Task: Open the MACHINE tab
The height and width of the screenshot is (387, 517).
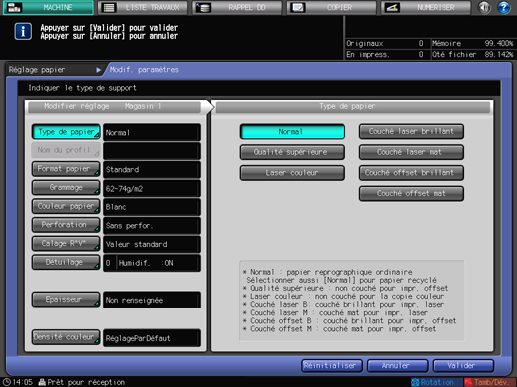Action: coord(48,7)
